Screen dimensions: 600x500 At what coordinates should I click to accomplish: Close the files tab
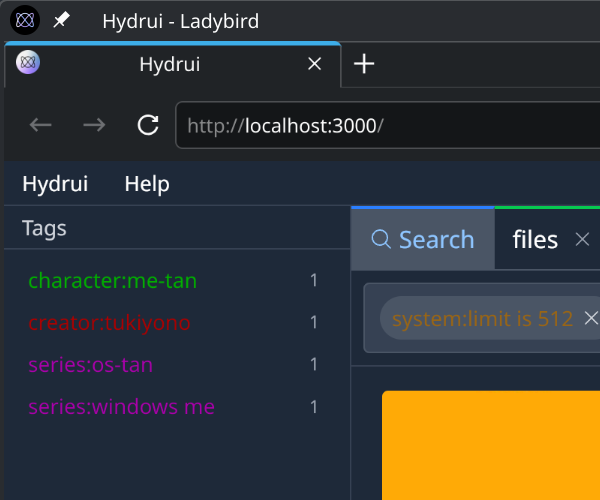click(x=582, y=240)
